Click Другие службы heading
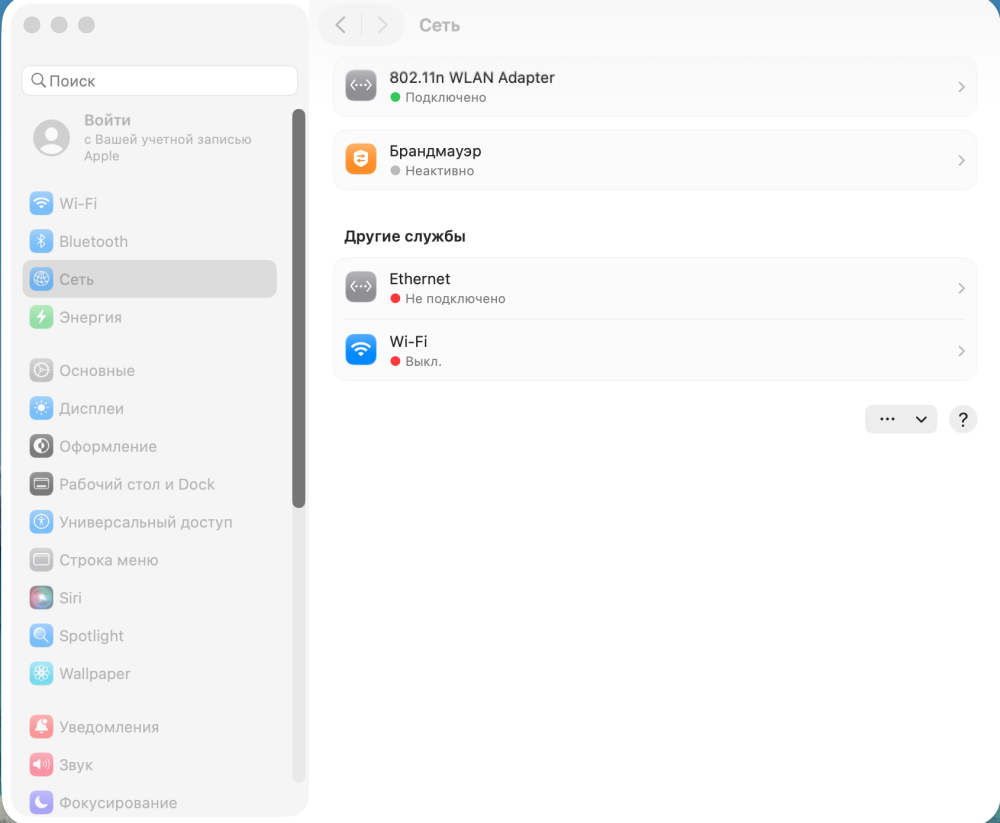 coord(405,236)
